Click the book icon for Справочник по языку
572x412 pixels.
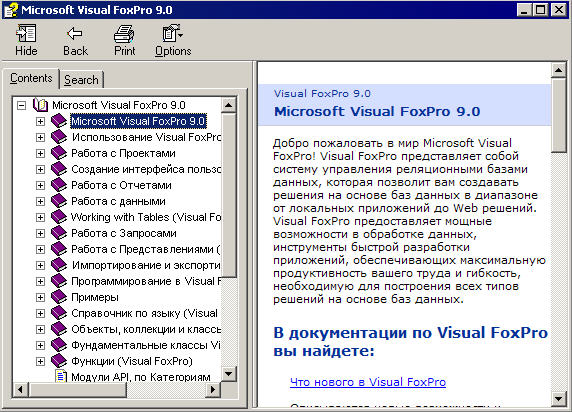point(59,313)
